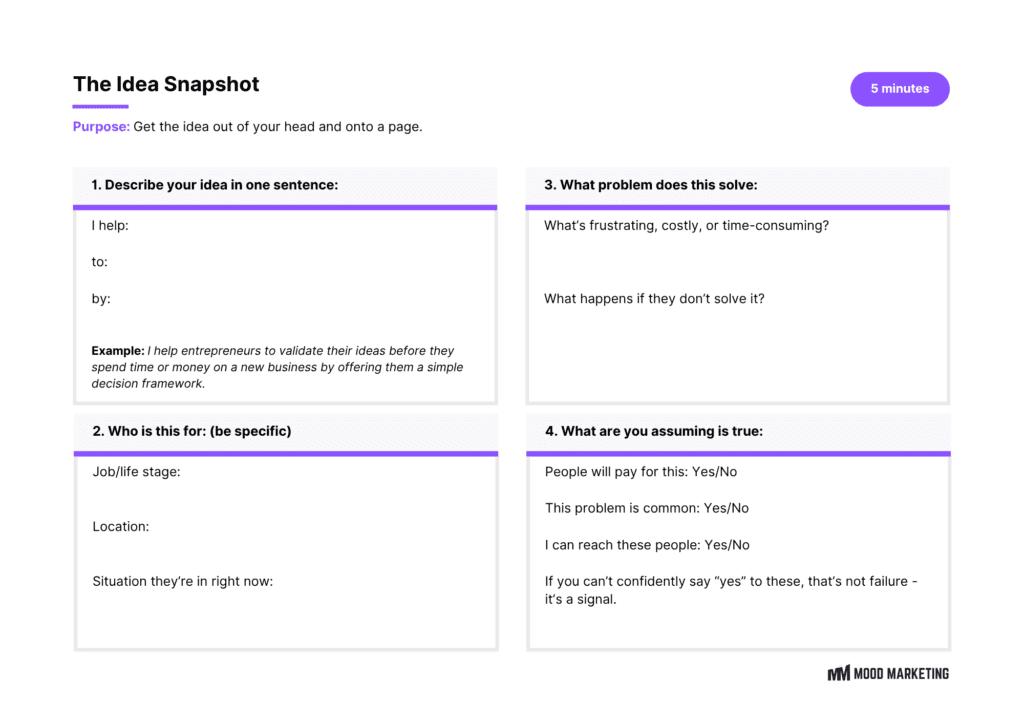
Task: Click the "to:" prompt line
Action: point(100,262)
